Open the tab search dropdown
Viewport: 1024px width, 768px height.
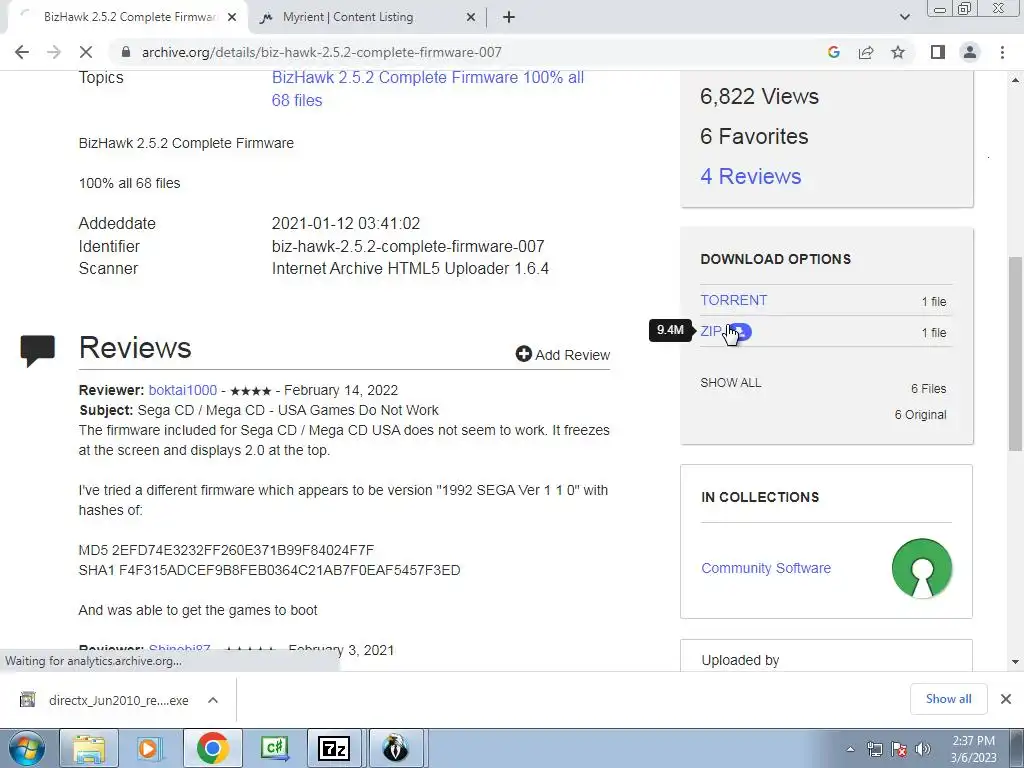[x=904, y=18]
